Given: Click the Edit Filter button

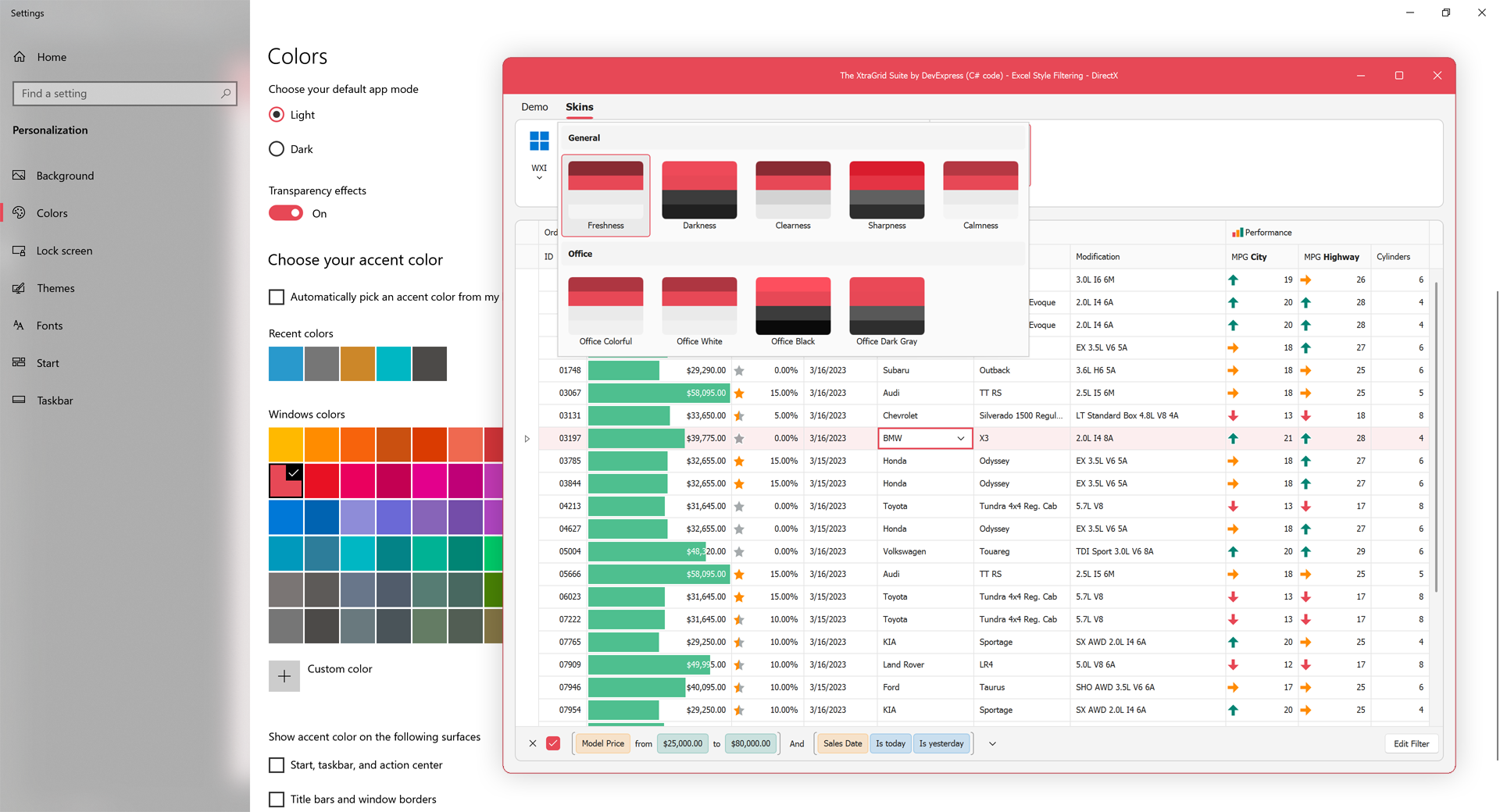Looking at the screenshot, I should (x=1411, y=744).
